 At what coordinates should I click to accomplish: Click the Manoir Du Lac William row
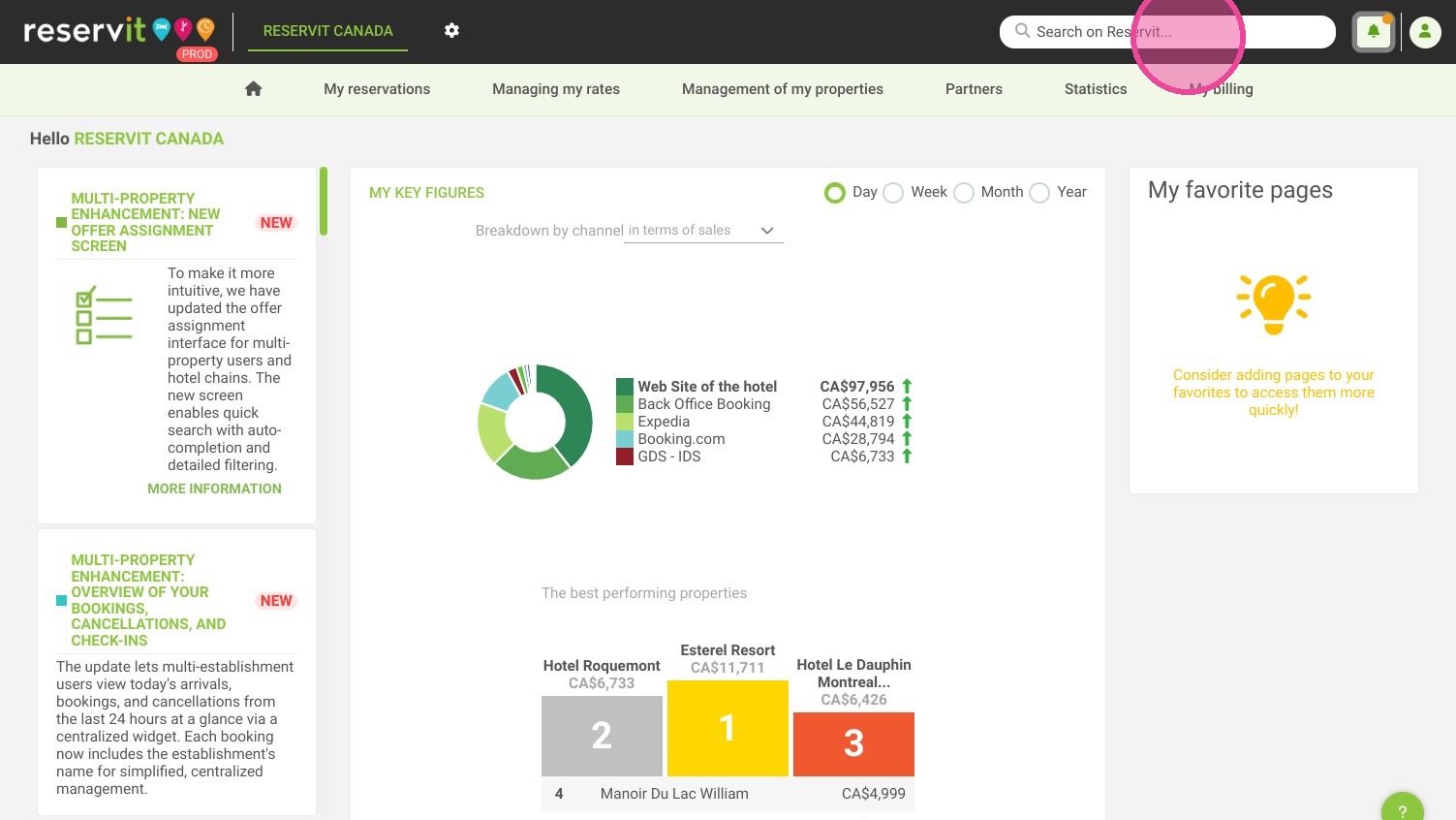coord(728,794)
